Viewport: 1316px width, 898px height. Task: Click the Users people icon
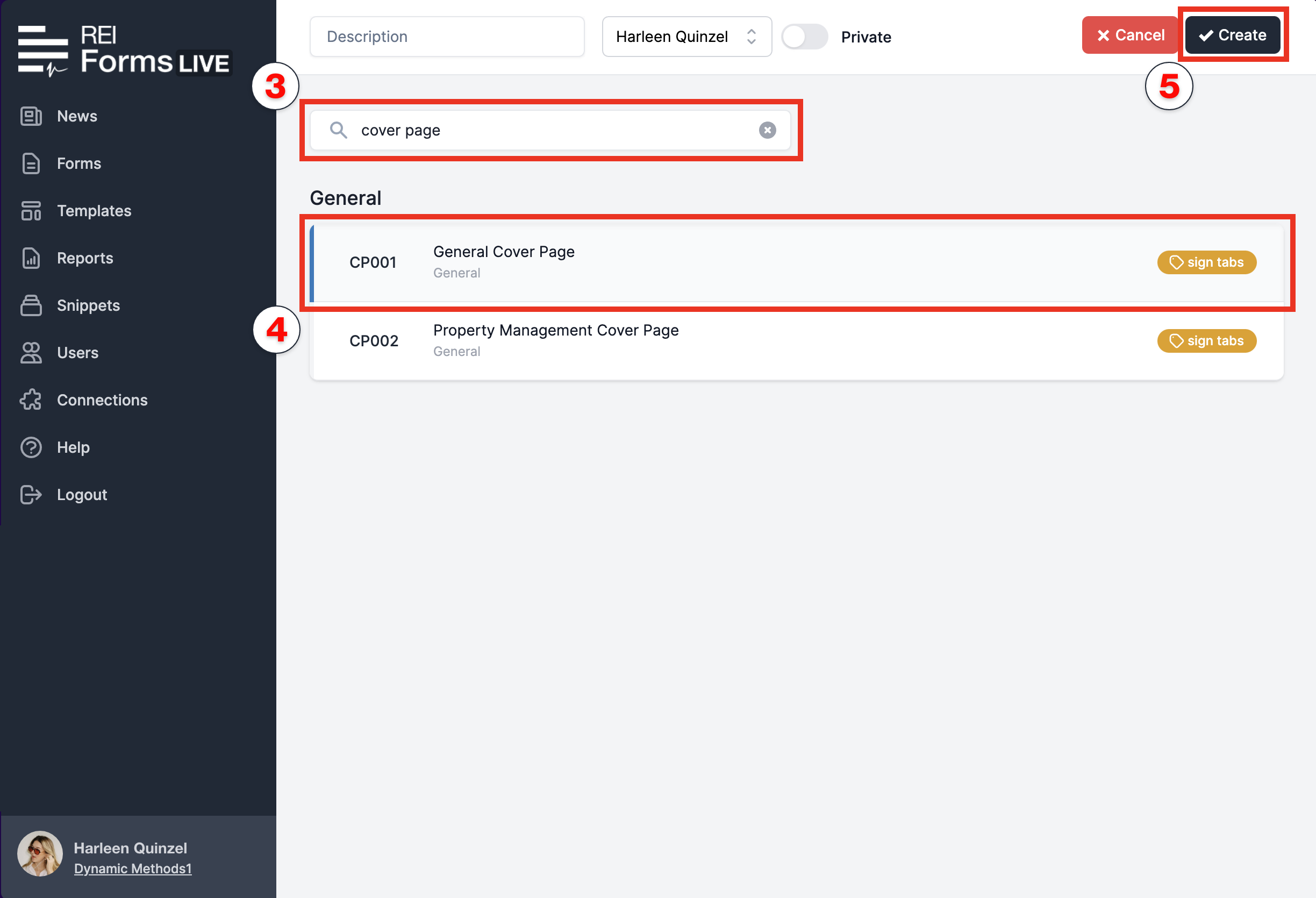31,353
